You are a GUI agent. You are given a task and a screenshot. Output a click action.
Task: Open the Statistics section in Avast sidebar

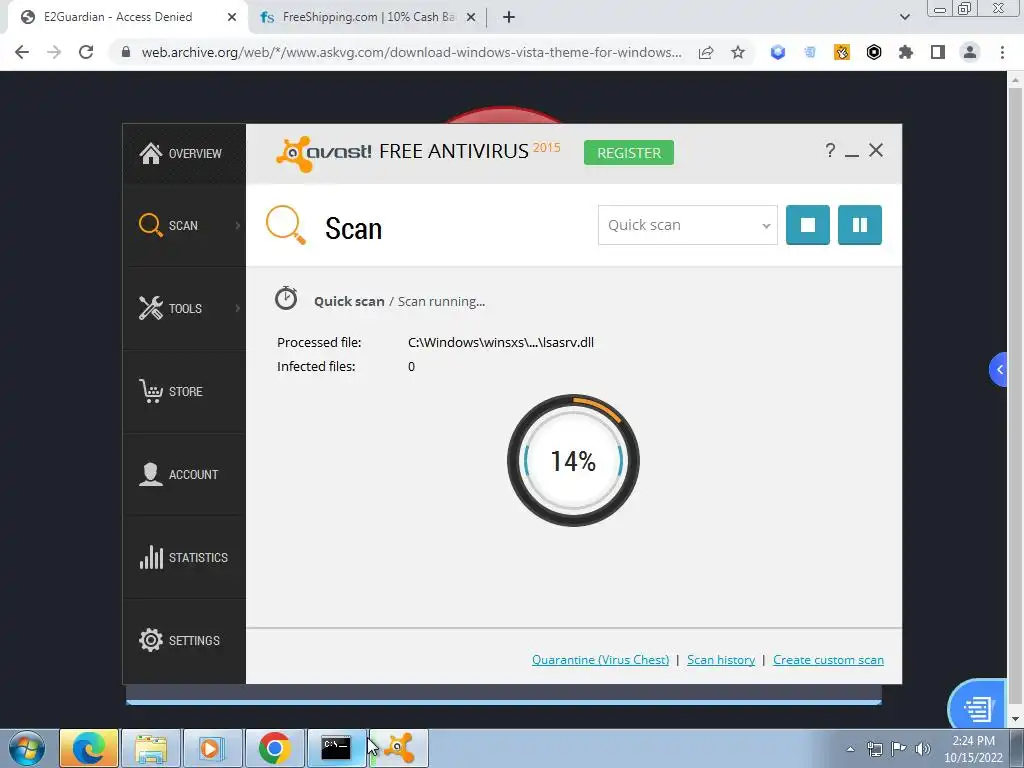(x=184, y=557)
